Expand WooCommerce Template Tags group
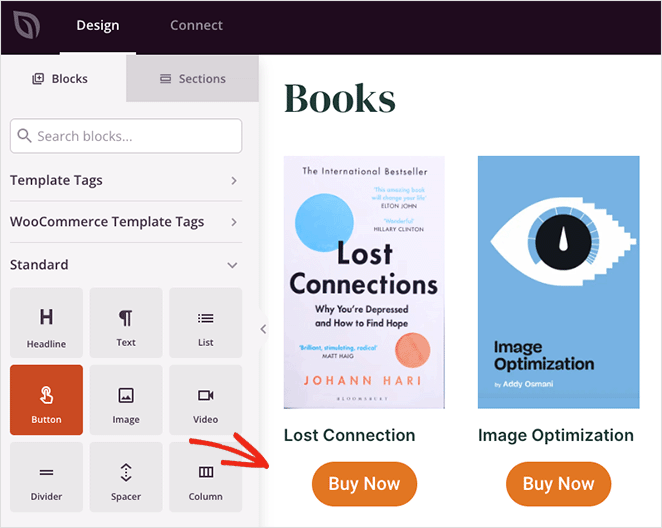Screen dimensions: 662x528 coord(126,222)
